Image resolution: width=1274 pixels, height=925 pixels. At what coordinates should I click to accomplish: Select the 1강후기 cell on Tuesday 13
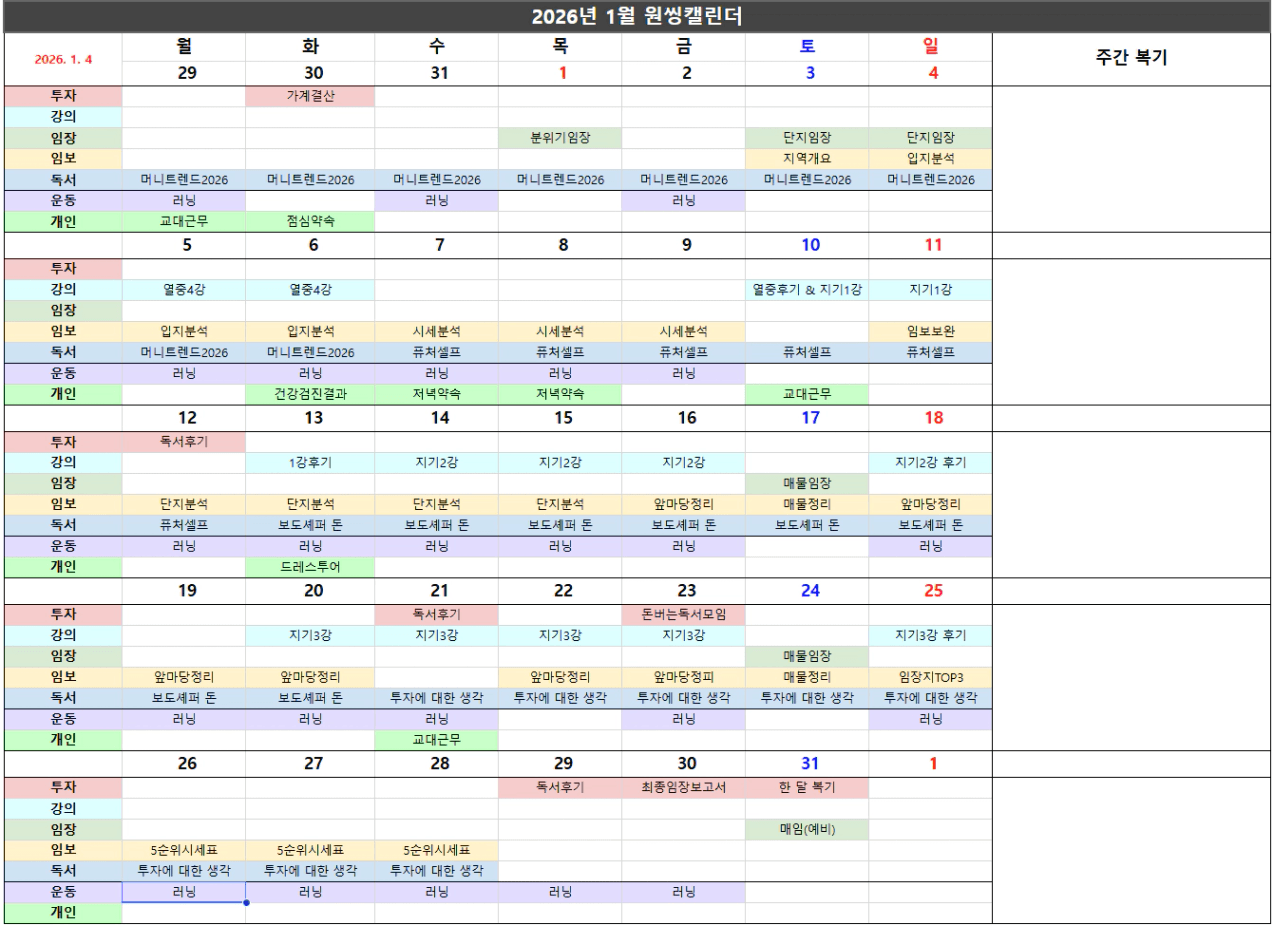coord(310,463)
